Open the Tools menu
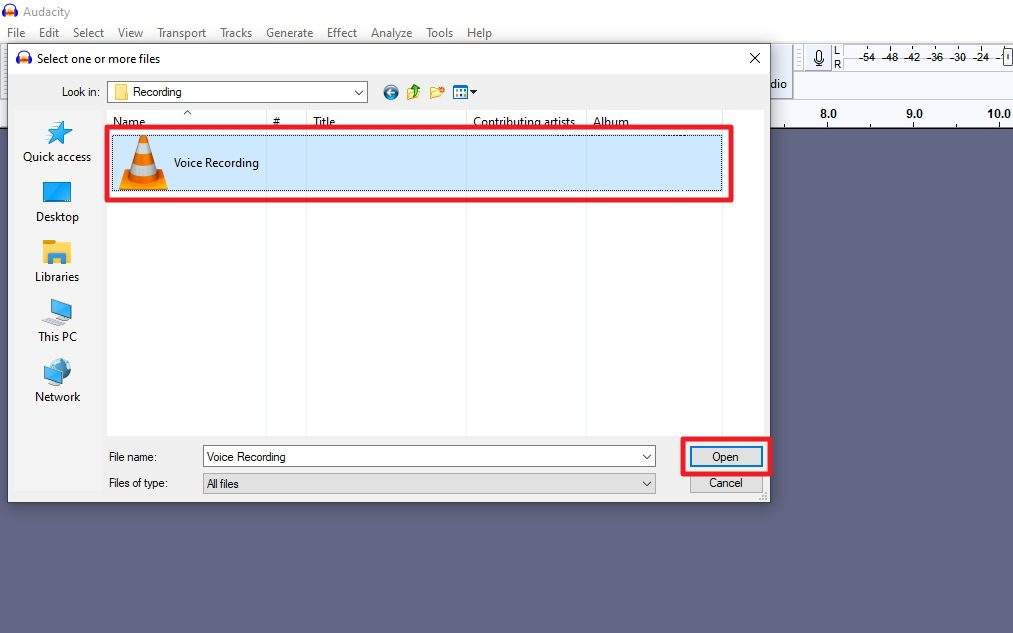Screen dimensions: 1013x633 [439, 33]
